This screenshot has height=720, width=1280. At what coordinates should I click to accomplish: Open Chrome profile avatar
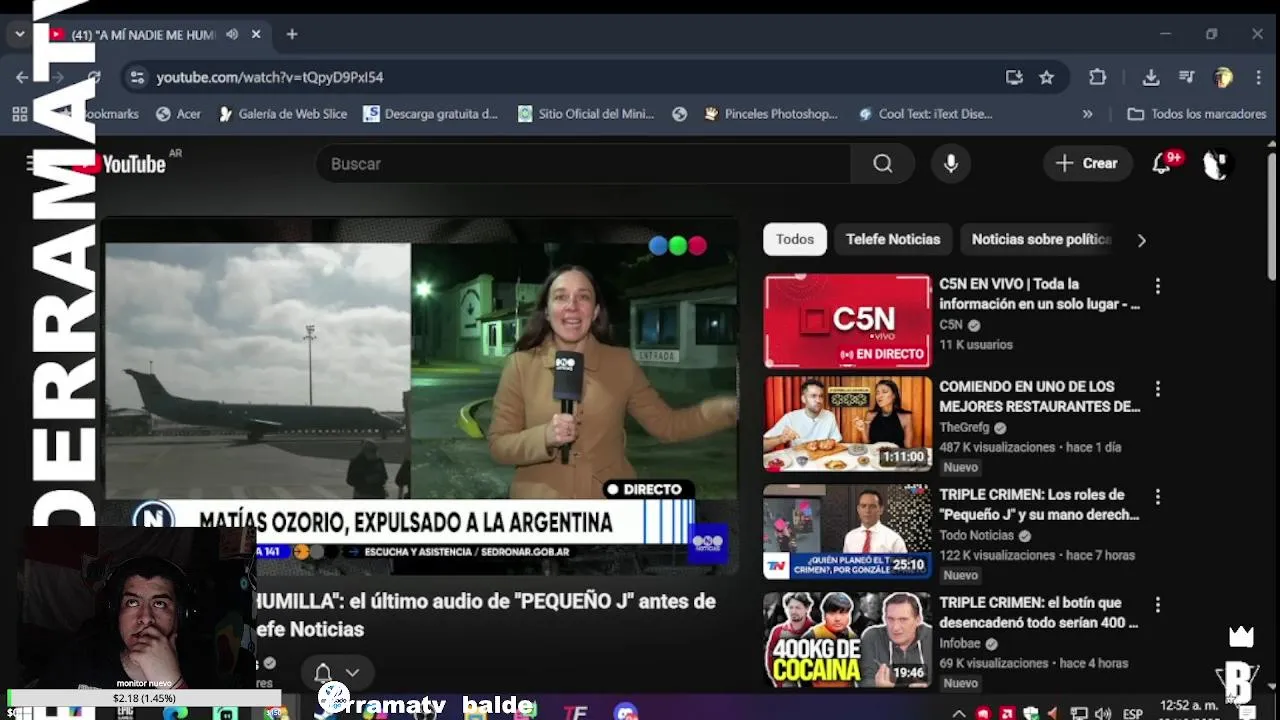coord(1223,77)
